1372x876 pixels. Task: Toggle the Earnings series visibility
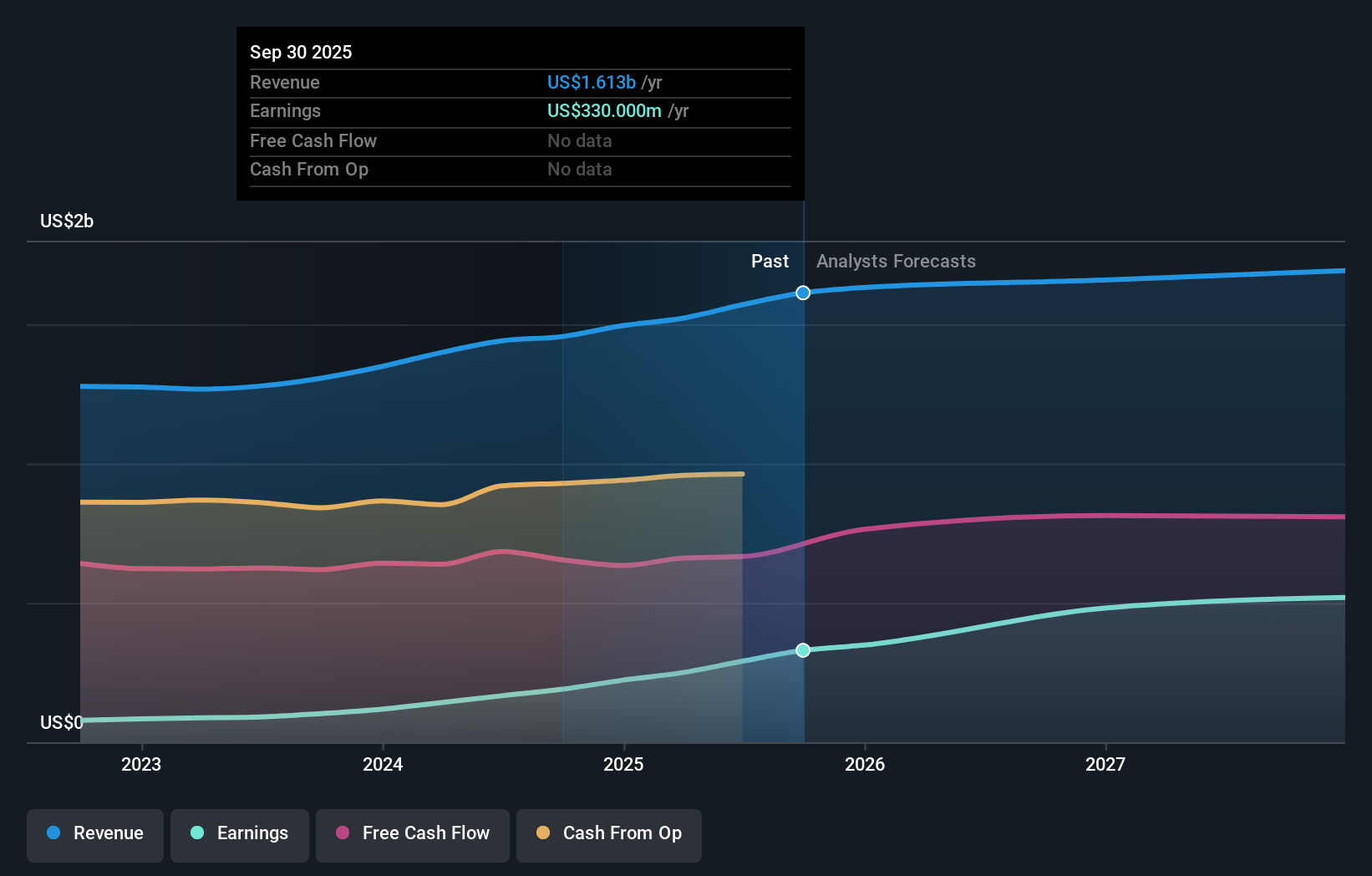click(240, 833)
